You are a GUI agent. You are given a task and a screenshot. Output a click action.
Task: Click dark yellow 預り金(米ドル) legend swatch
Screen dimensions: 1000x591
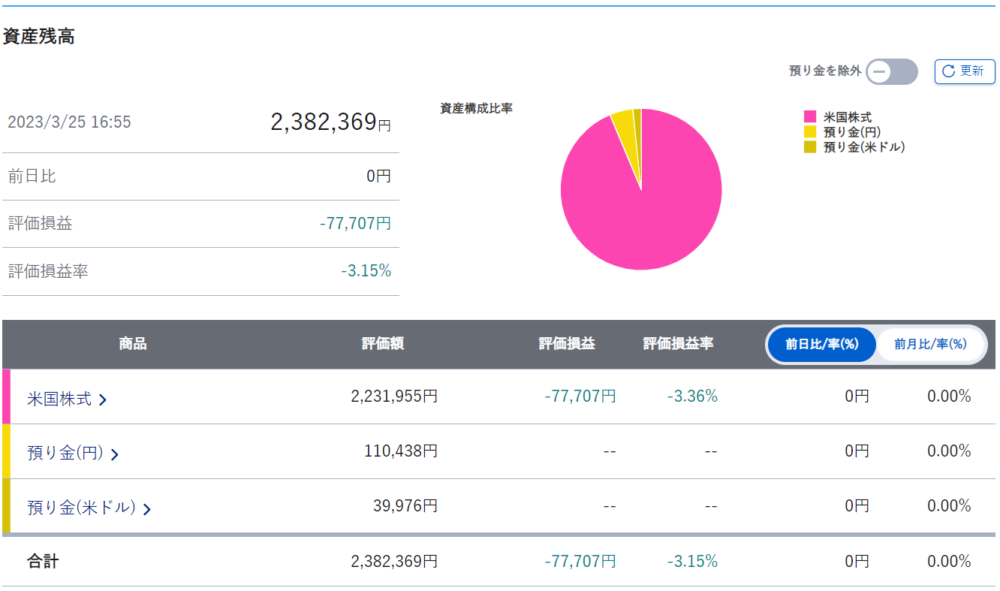[x=810, y=147]
